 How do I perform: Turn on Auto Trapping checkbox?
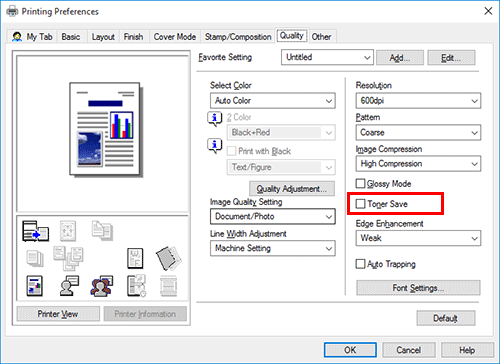(x=360, y=264)
